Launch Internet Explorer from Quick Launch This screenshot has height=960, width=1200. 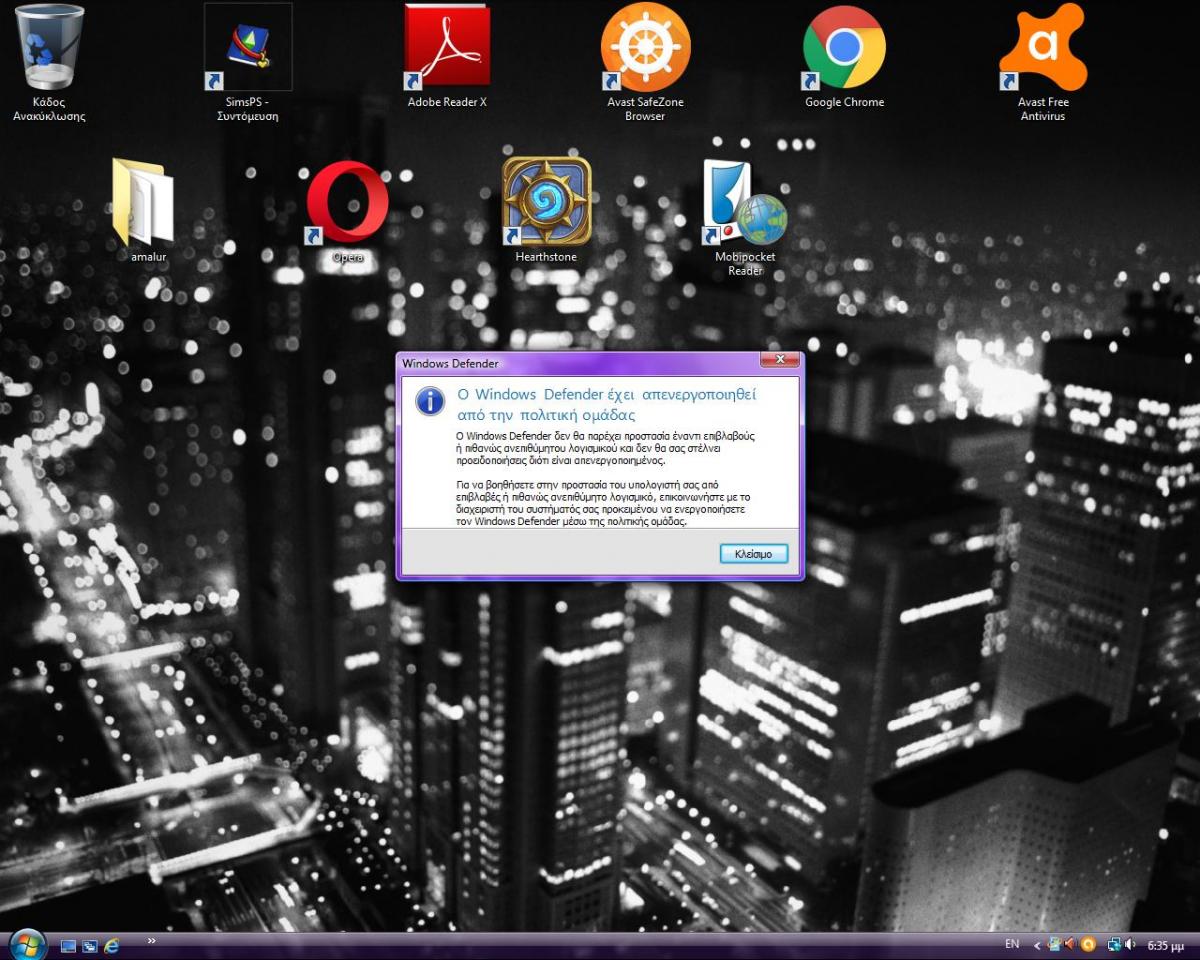tap(112, 945)
